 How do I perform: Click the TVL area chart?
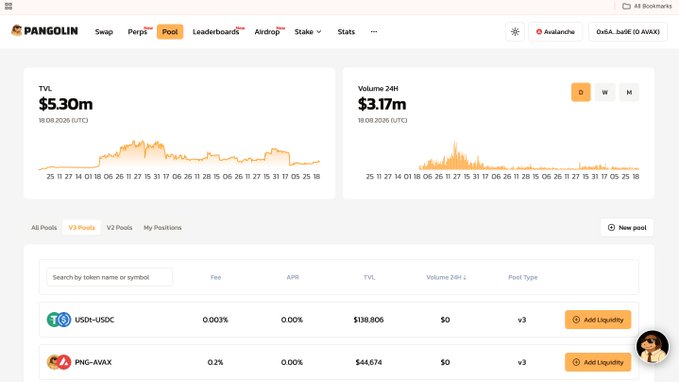(x=179, y=155)
